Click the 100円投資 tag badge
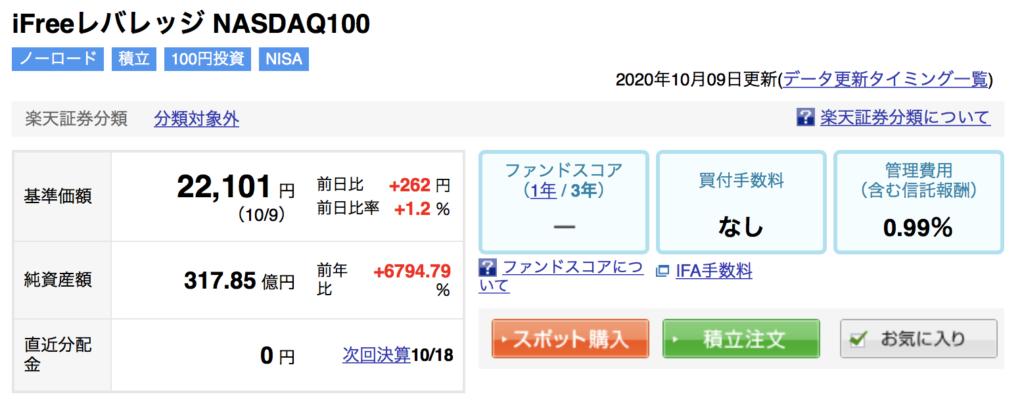Image resolution: width=1024 pixels, height=405 pixels. [x=208, y=59]
